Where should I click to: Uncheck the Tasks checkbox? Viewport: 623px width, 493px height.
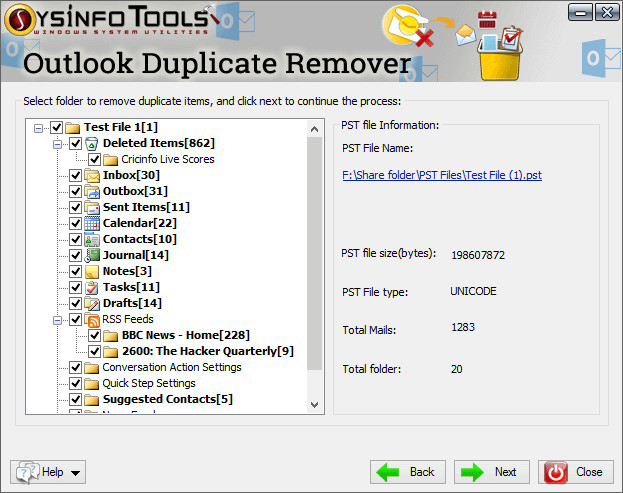(x=75, y=288)
